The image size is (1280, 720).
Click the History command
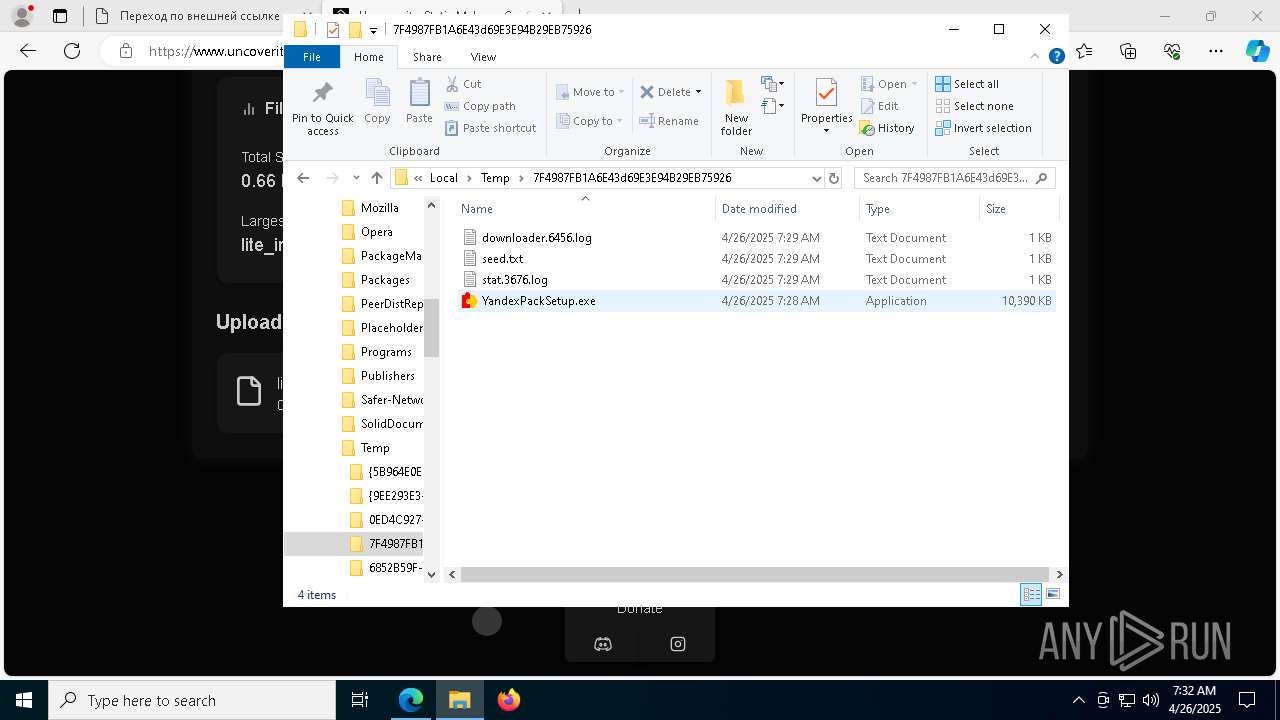point(887,128)
